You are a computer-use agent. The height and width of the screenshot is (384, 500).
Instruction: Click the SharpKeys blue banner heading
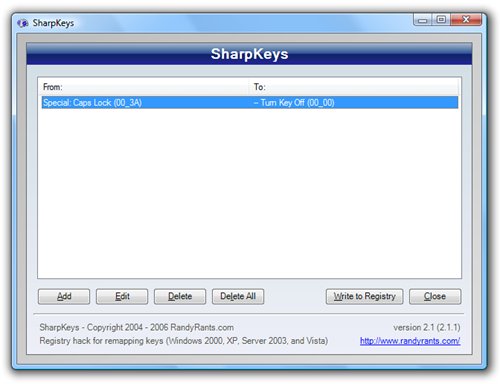pyautogui.click(x=249, y=54)
